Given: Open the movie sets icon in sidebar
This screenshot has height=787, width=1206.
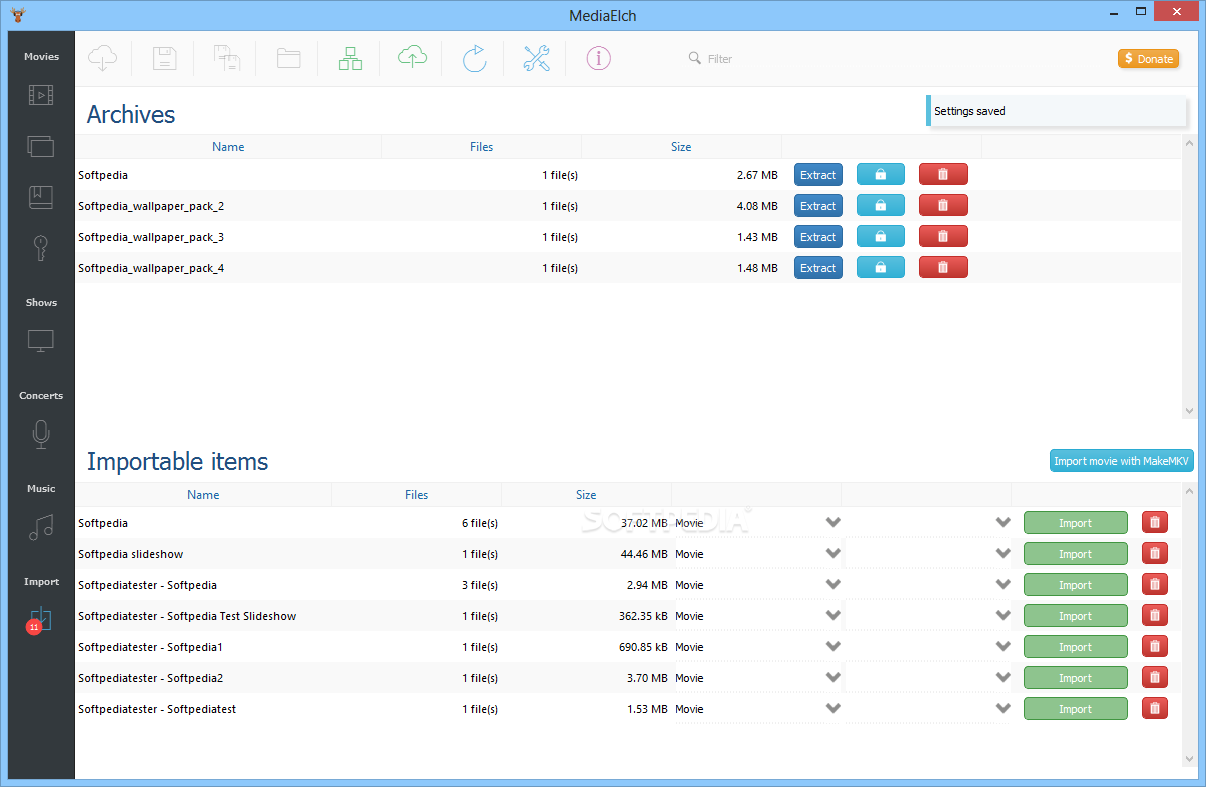Looking at the screenshot, I should (41, 147).
